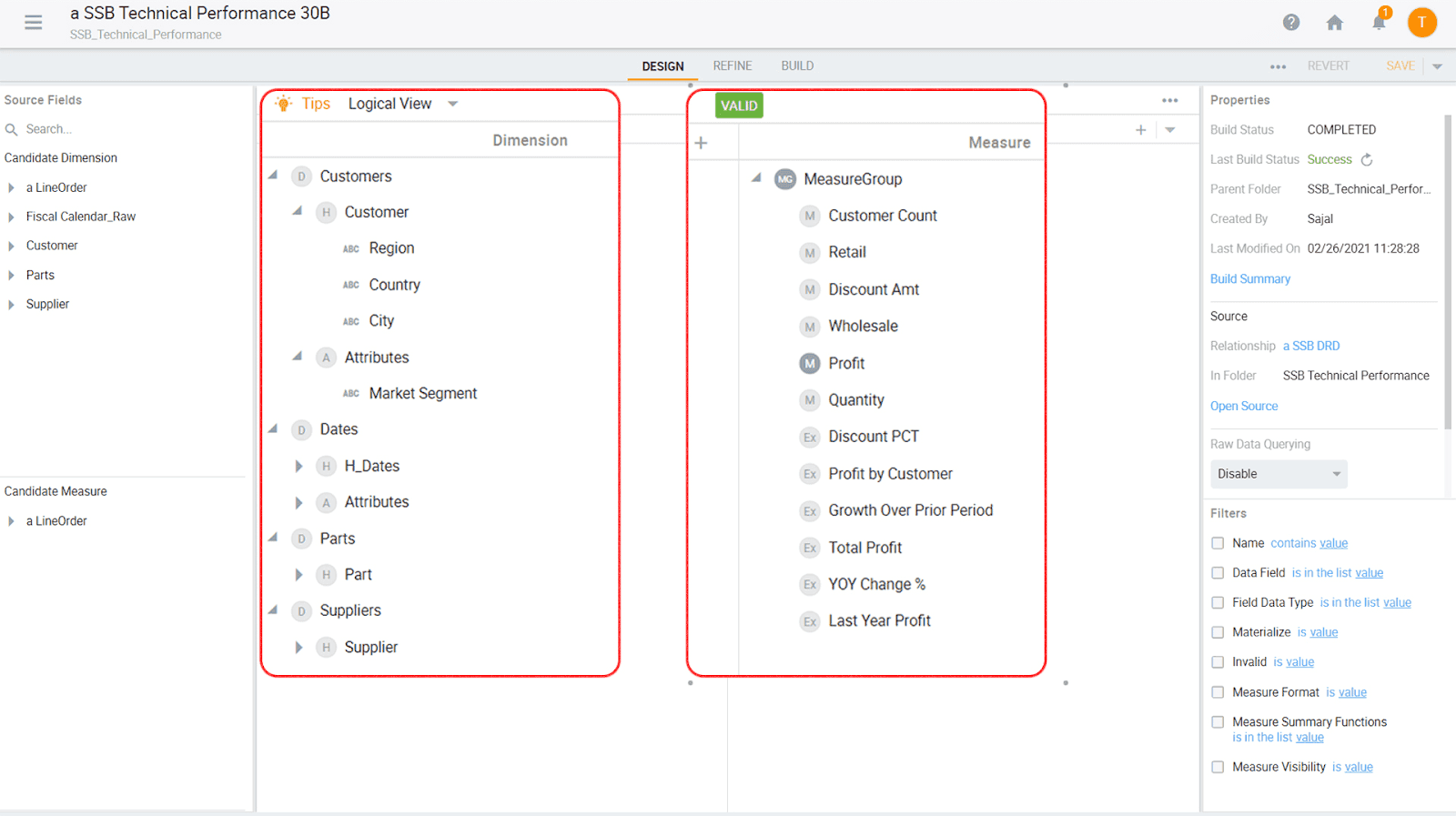Click the H icon next to H_Dates
1456x816 pixels.
pos(326,466)
